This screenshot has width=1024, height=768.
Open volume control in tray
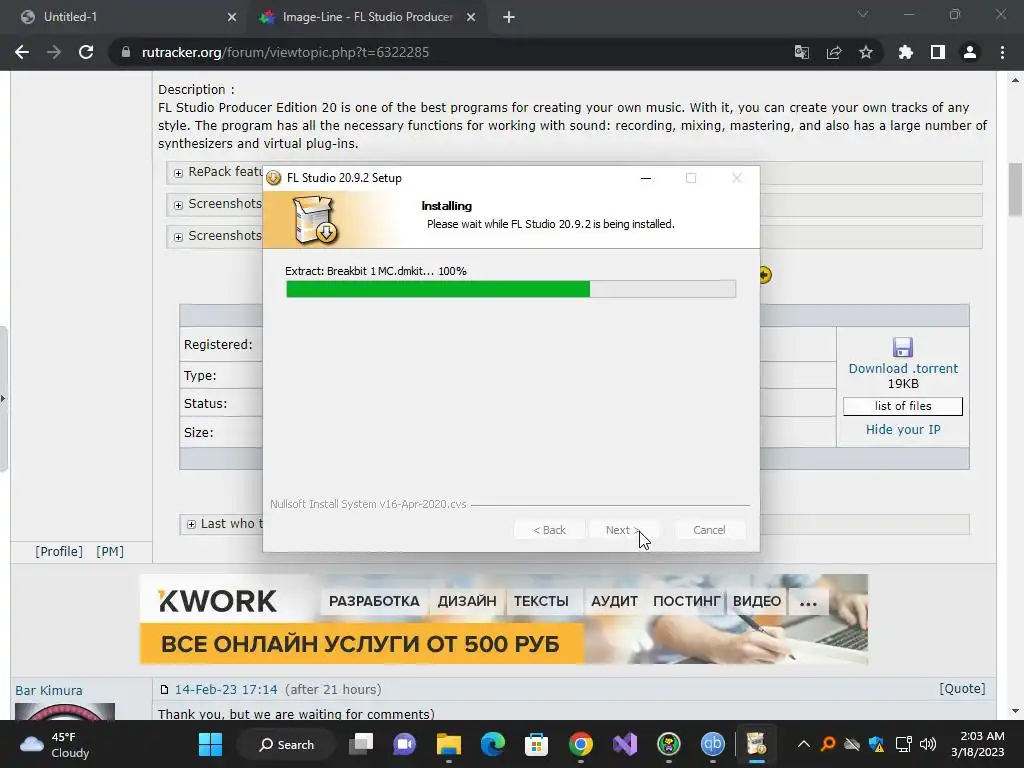click(928, 744)
